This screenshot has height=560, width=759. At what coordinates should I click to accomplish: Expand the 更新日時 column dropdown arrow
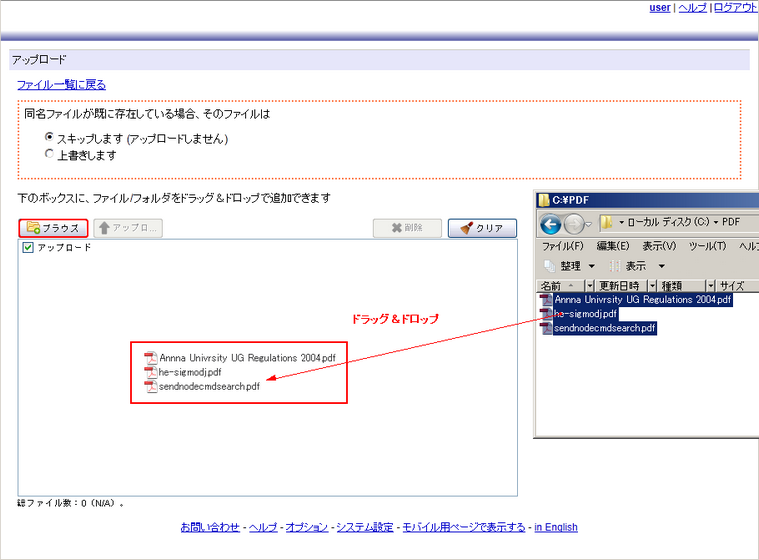click(651, 285)
